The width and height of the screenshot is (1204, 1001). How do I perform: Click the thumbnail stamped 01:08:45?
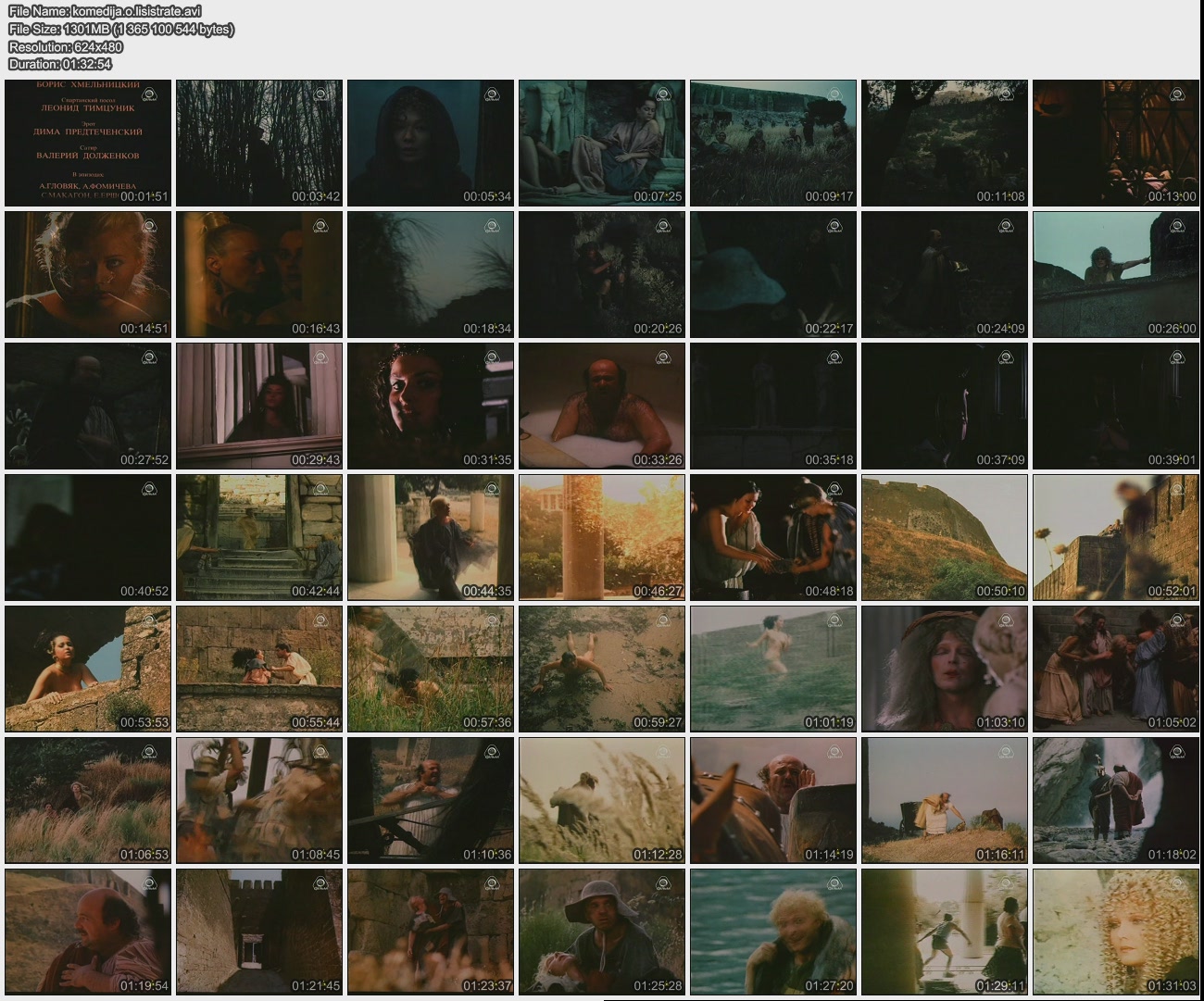click(259, 800)
